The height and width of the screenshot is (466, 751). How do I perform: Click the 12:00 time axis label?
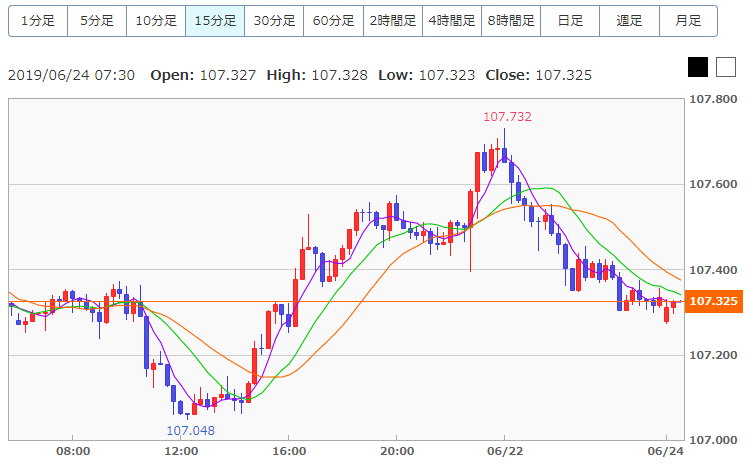coord(181,452)
